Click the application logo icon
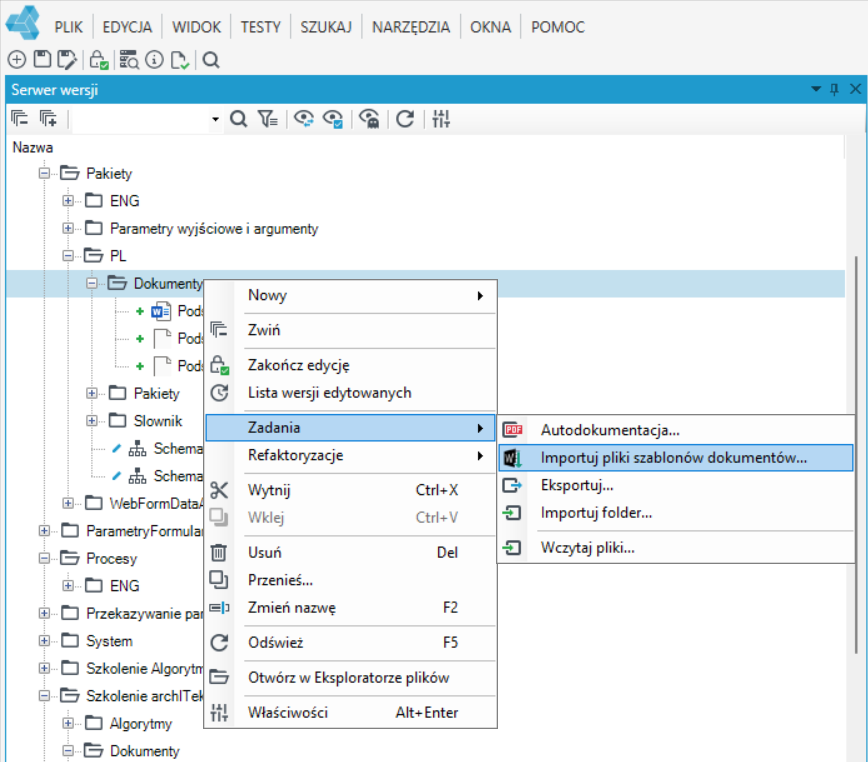 23,23
